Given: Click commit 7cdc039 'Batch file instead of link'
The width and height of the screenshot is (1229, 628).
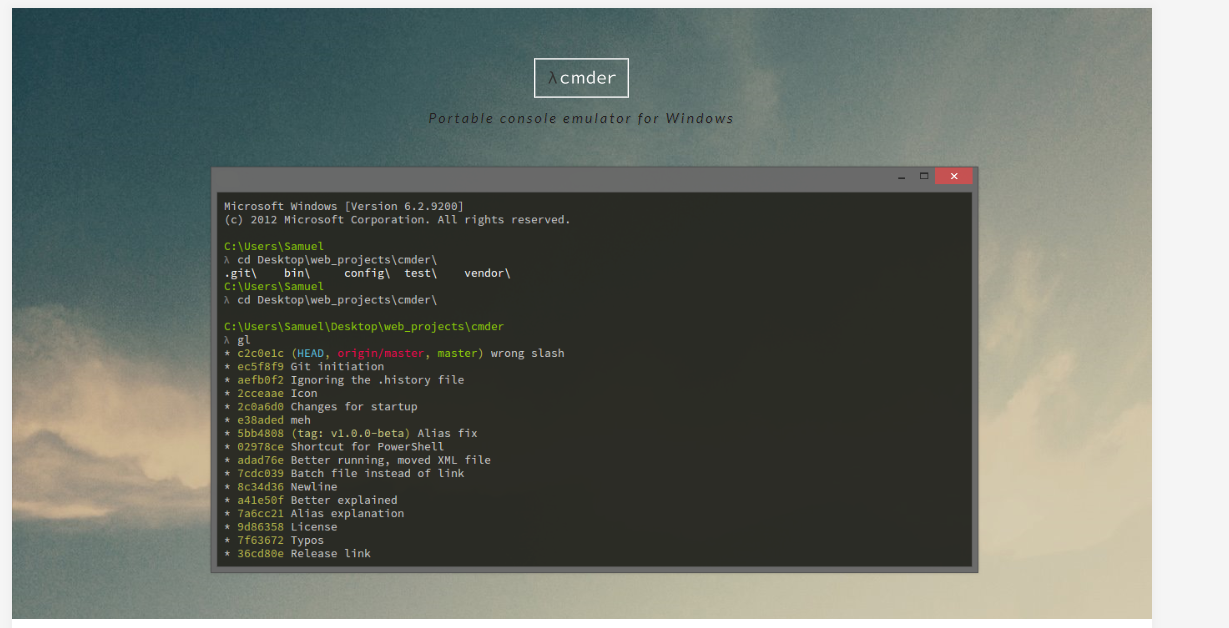Looking at the screenshot, I should tap(344, 473).
